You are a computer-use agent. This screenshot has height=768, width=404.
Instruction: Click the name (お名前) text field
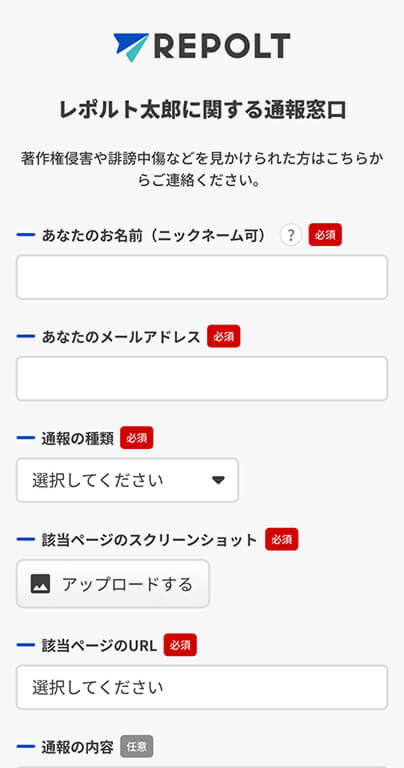[202, 277]
